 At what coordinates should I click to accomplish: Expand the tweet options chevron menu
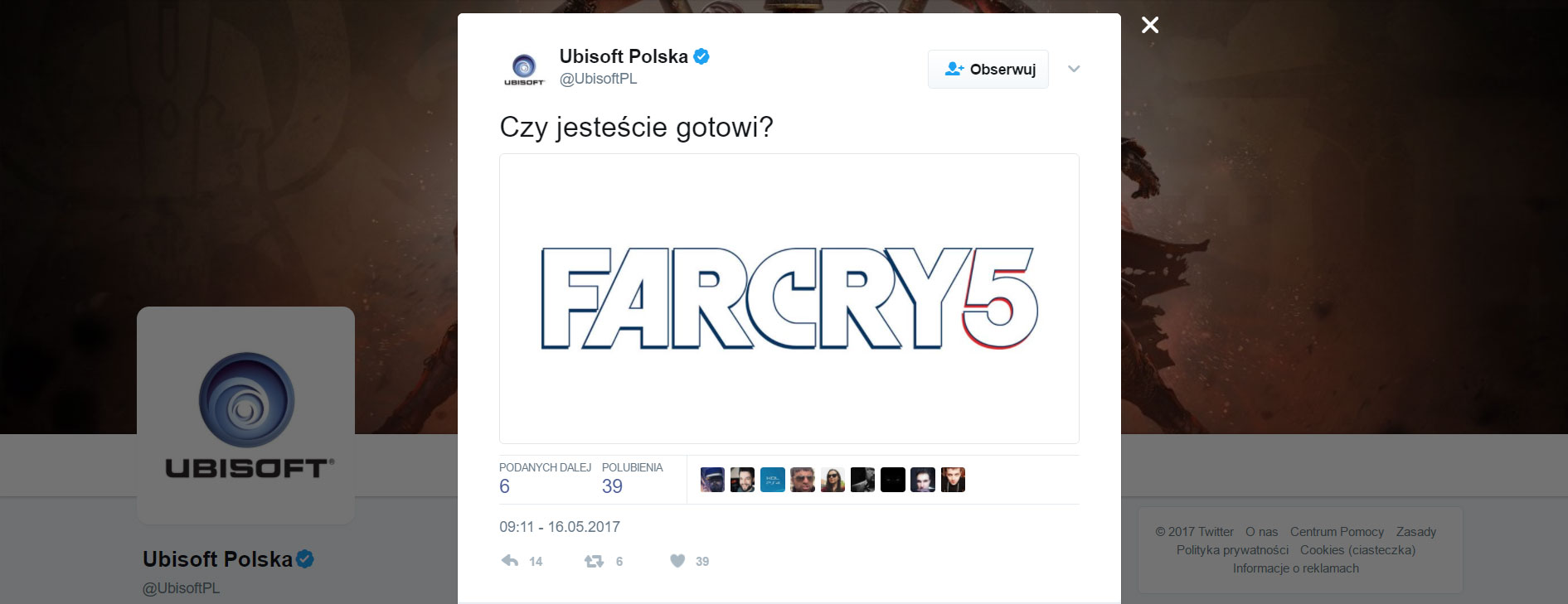pyautogui.click(x=1074, y=69)
